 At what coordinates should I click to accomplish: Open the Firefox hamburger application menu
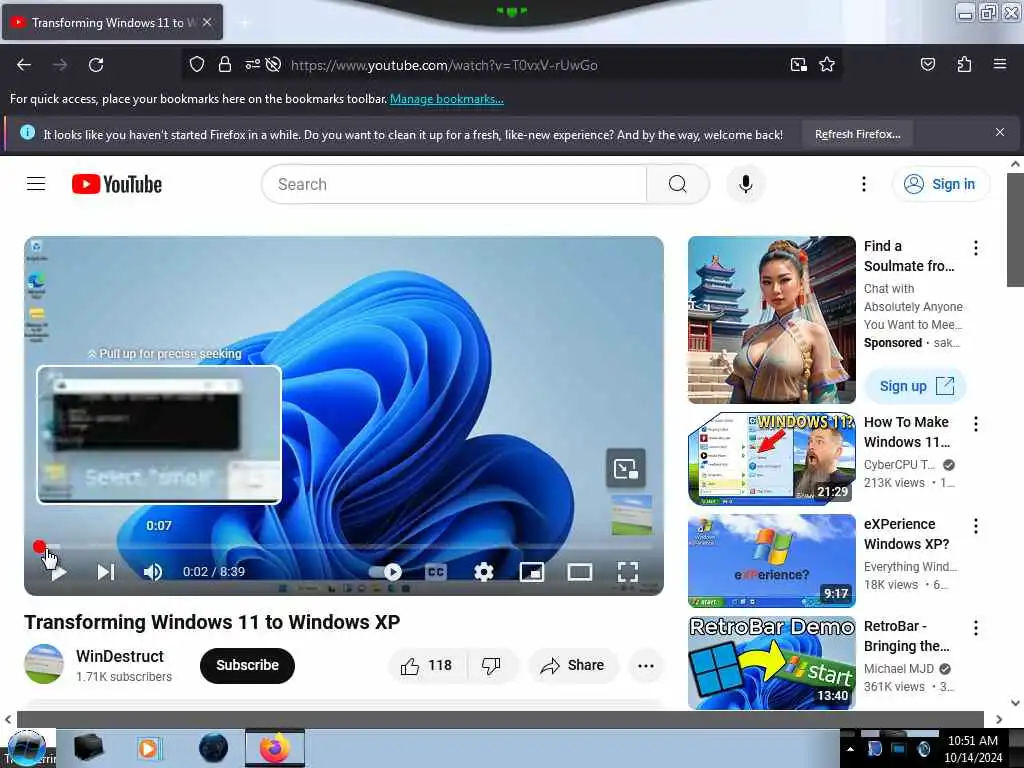point(1000,65)
